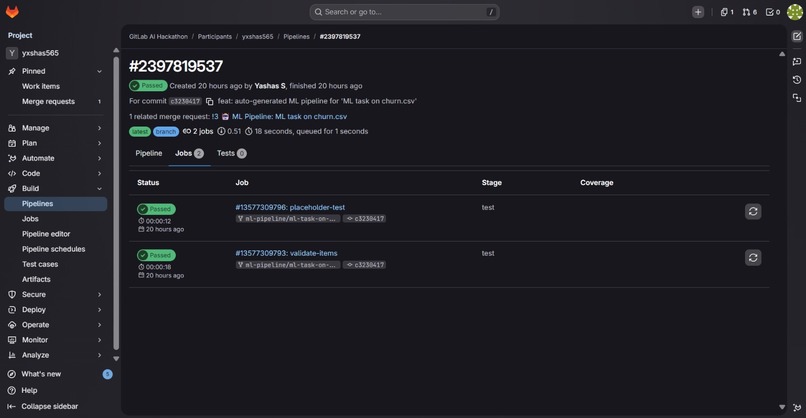Image resolution: width=806 pixels, height=418 pixels.
Task: Click the Operate section icon
Action: coord(12,325)
